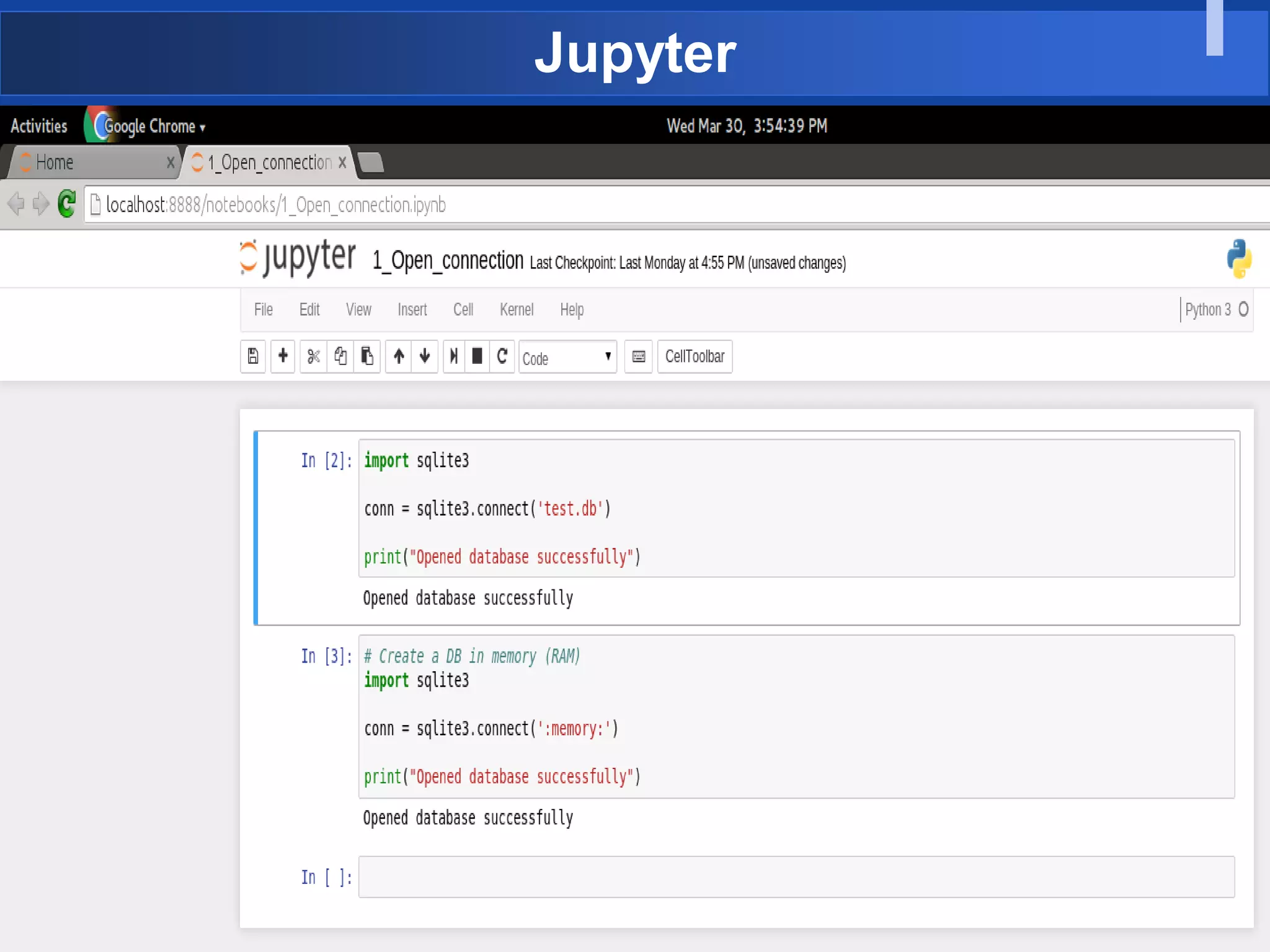Click the Last Checkpoint status text

[x=688, y=263]
